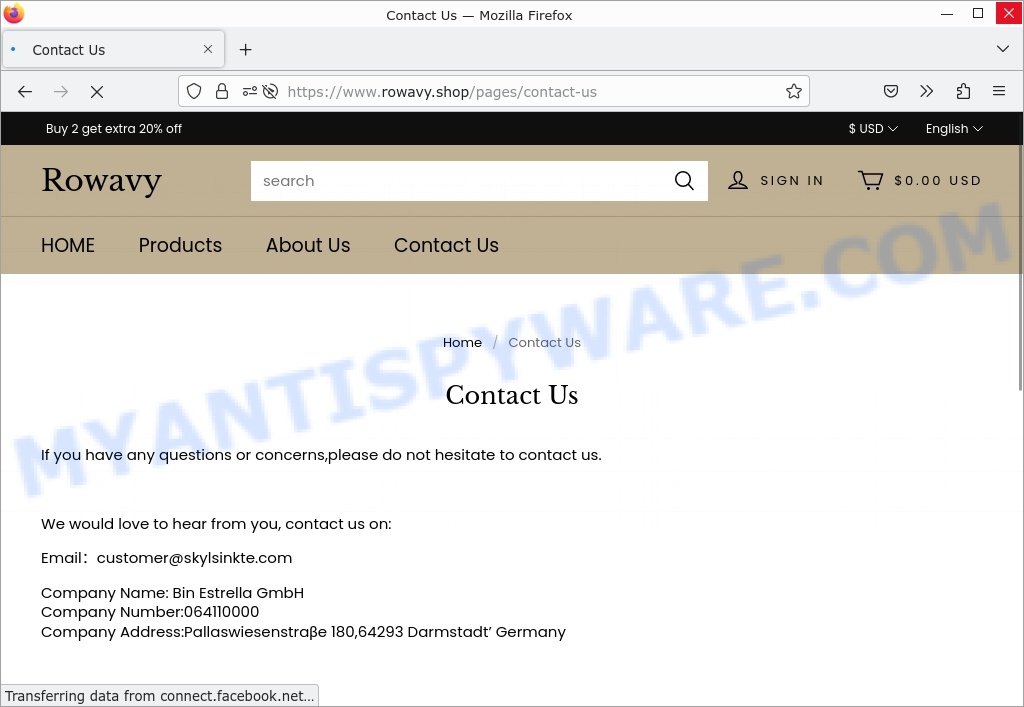Image resolution: width=1024 pixels, height=707 pixels.
Task: Click the email customer@skylsinkte.com
Action: (194, 558)
